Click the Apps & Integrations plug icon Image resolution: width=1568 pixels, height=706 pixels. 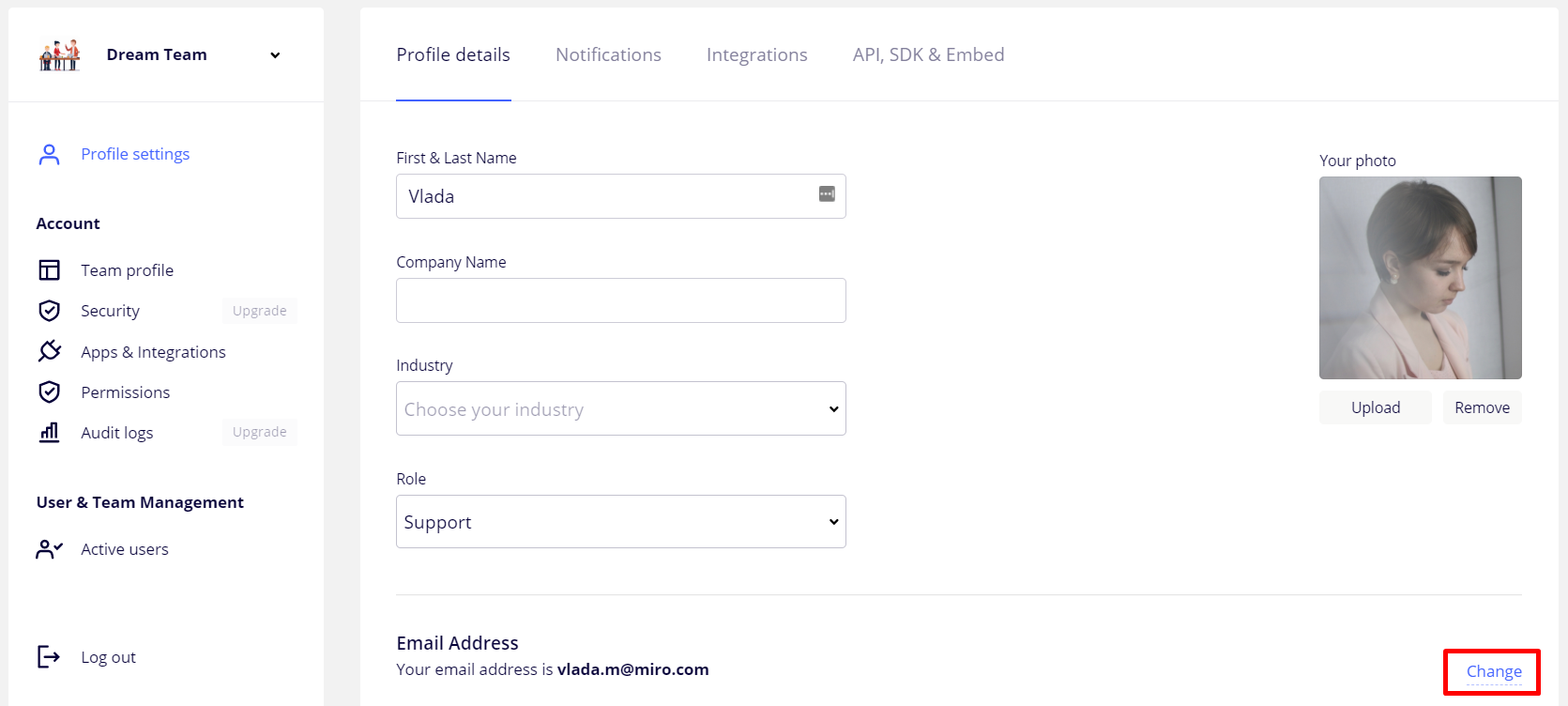pos(49,351)
